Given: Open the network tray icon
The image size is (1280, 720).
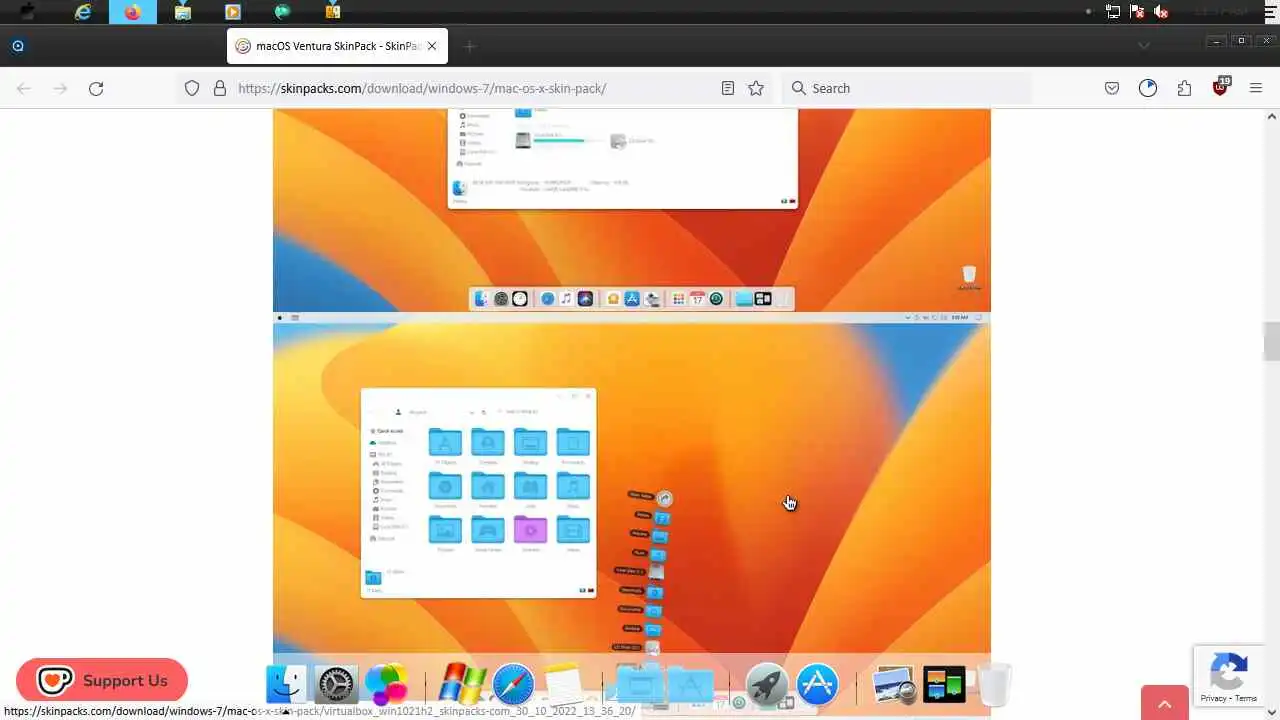Looking at the screenshot, I should click(1113, 12).
